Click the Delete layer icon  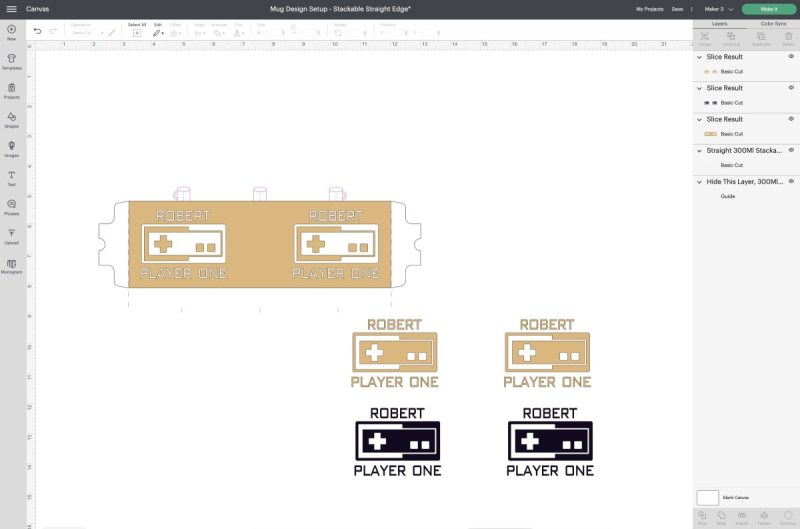click(789, 38)
